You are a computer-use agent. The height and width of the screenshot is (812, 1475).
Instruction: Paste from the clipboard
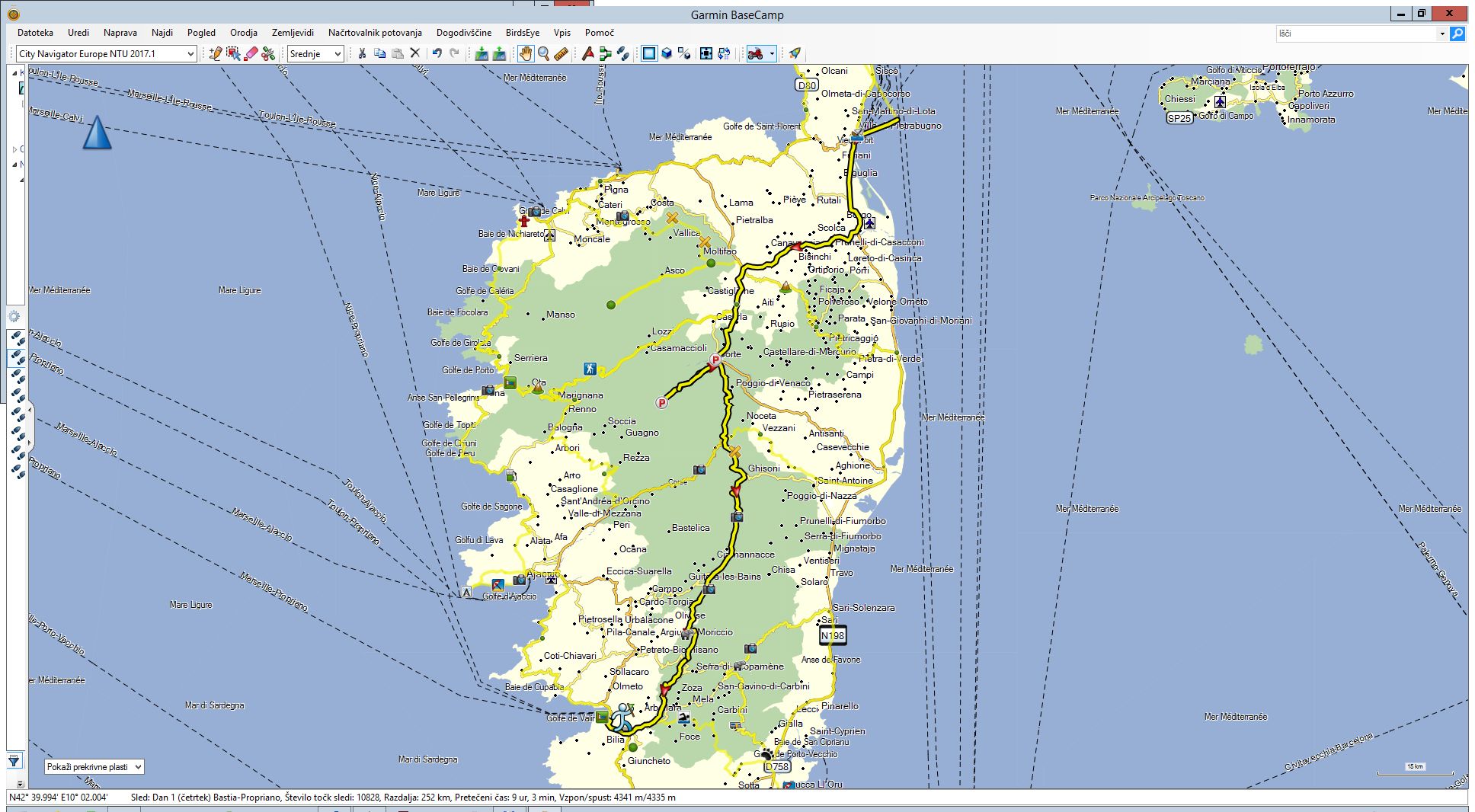pyautogui.click(x=397, y=53)
